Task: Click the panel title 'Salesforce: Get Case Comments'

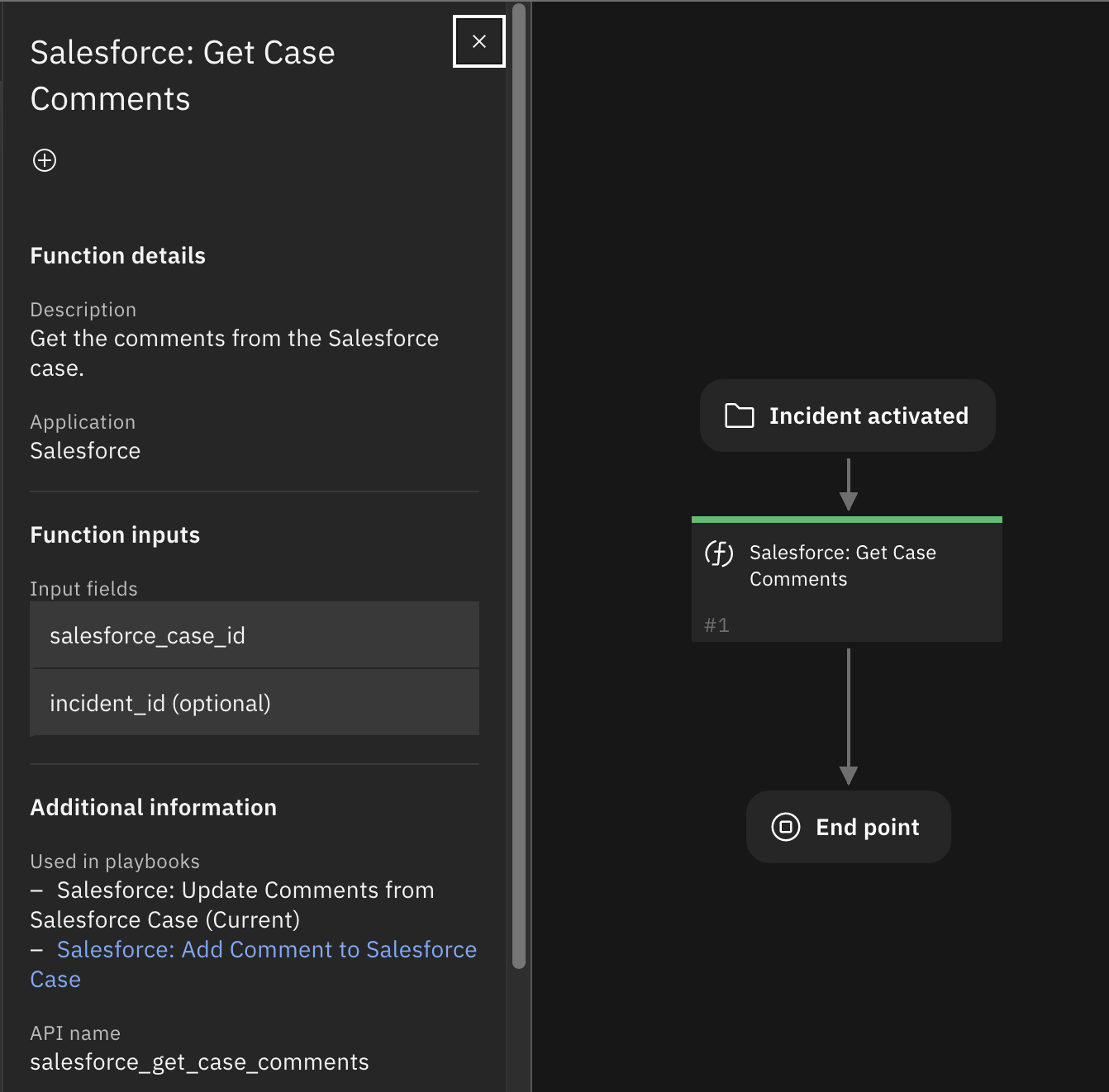Action: 183,76
